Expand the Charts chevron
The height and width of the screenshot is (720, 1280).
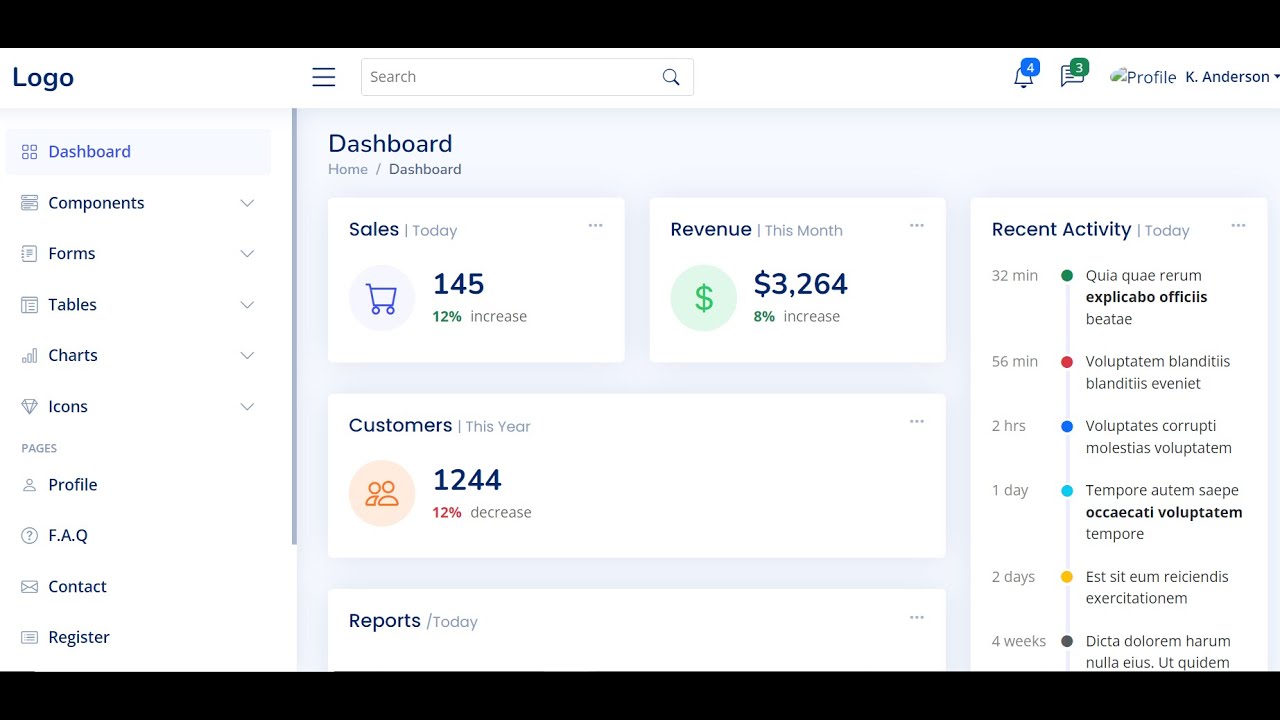tap(247, 356)
